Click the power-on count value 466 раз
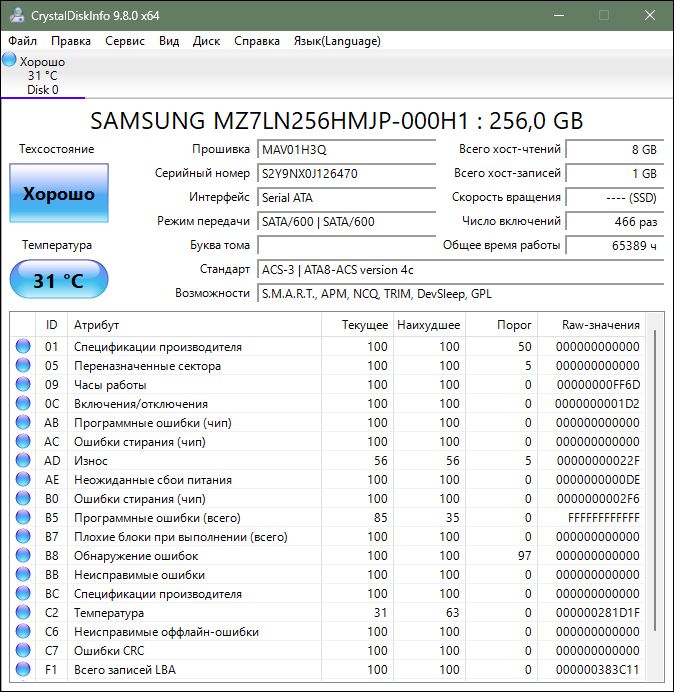 click(614, 222)
